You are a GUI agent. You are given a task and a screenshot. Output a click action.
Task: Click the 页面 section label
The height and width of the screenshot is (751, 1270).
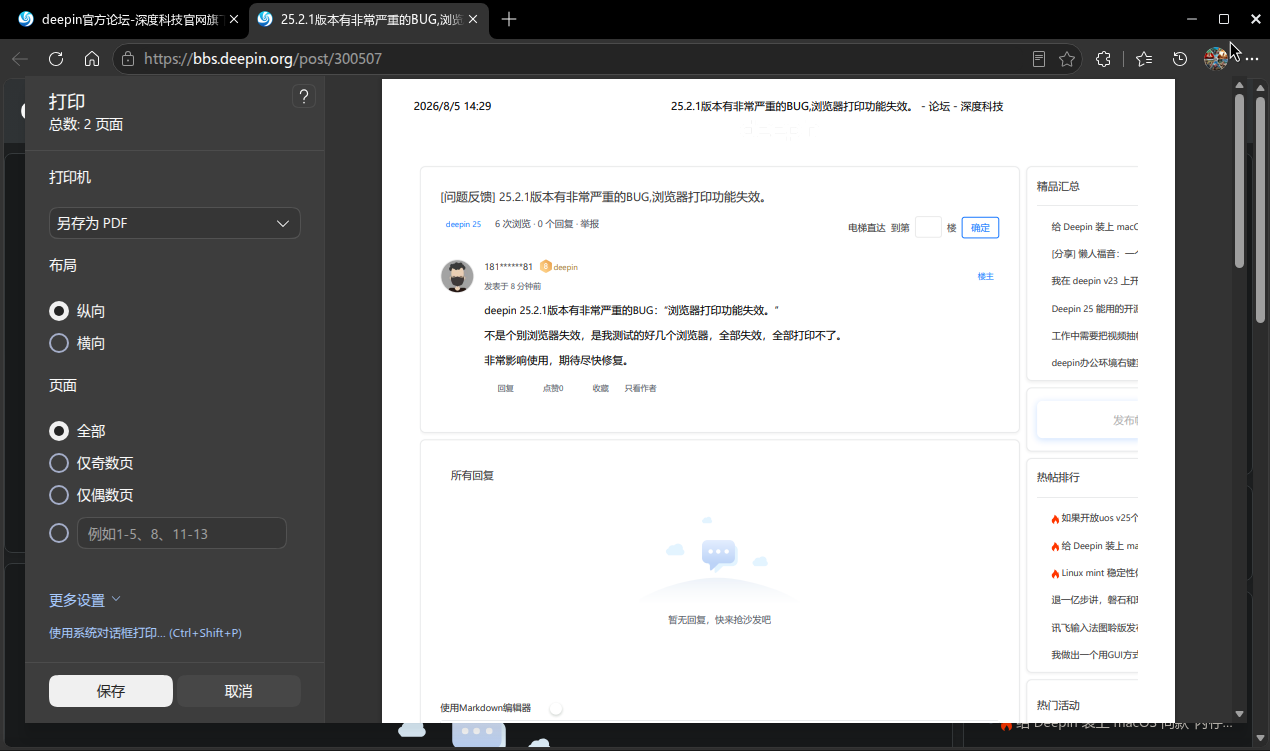click(x=63, y=385)
